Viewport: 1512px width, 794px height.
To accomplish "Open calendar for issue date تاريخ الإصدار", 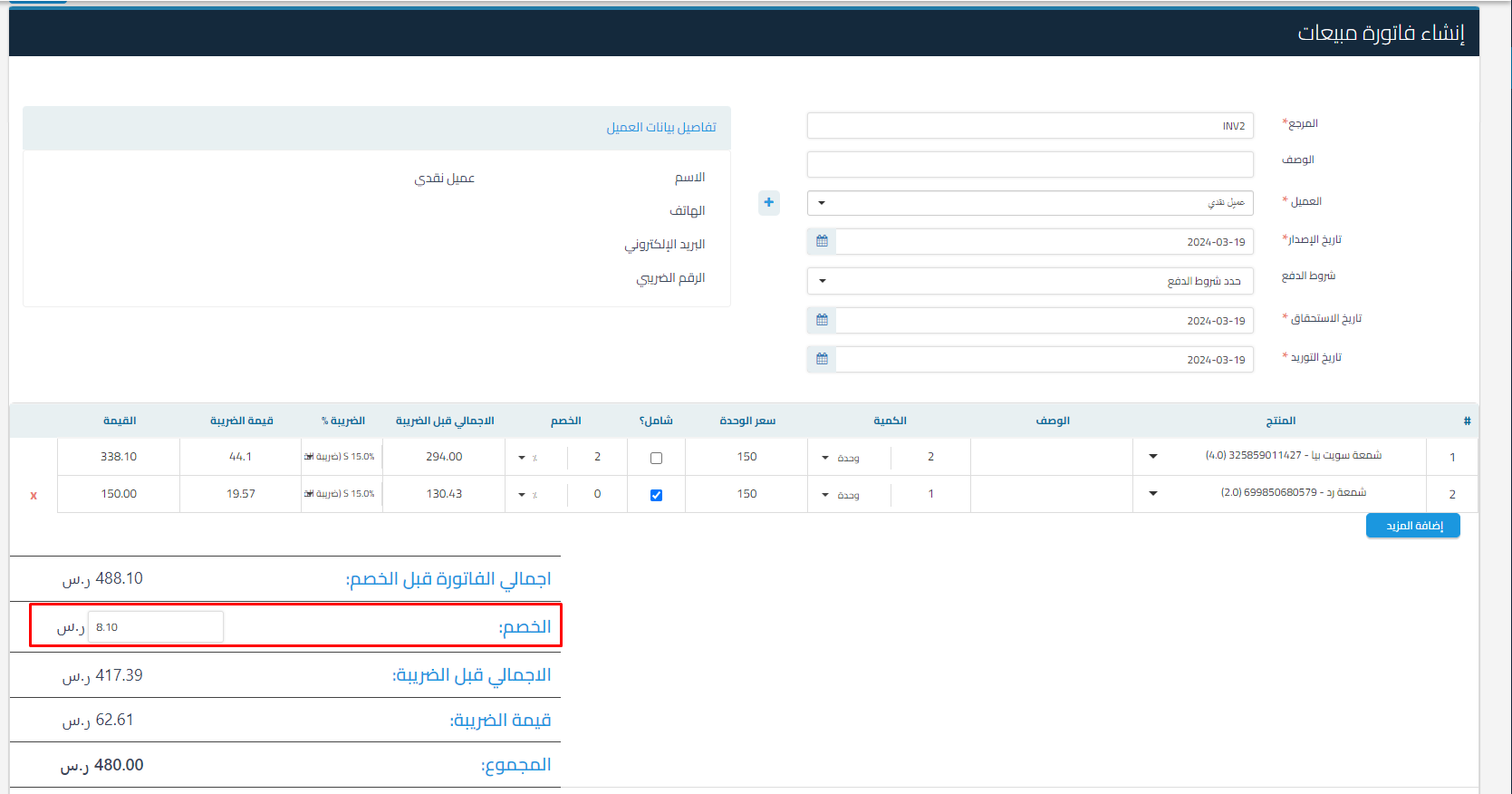I will (x=822, y=241).
